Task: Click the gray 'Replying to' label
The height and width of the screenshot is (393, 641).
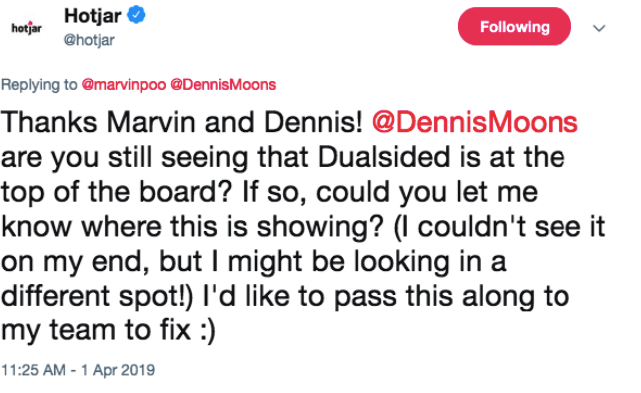Action: [39, 85]
